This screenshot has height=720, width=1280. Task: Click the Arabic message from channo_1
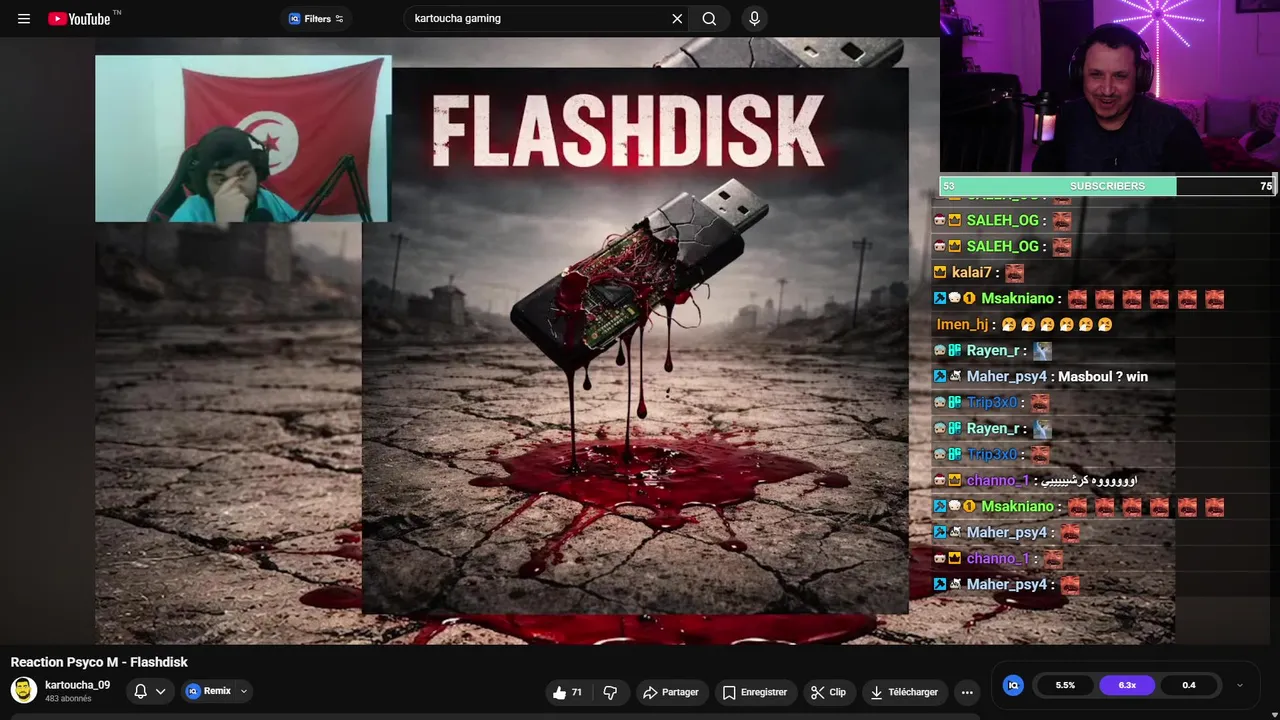click(x=1088, y=480)
